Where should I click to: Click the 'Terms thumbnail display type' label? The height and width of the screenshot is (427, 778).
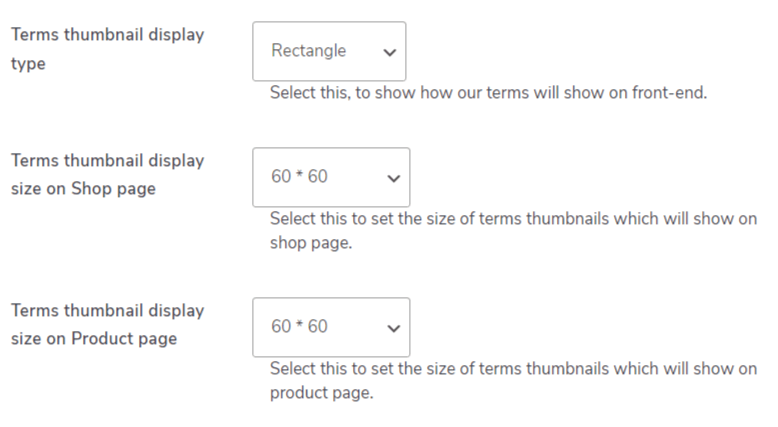tap(107, 35)
